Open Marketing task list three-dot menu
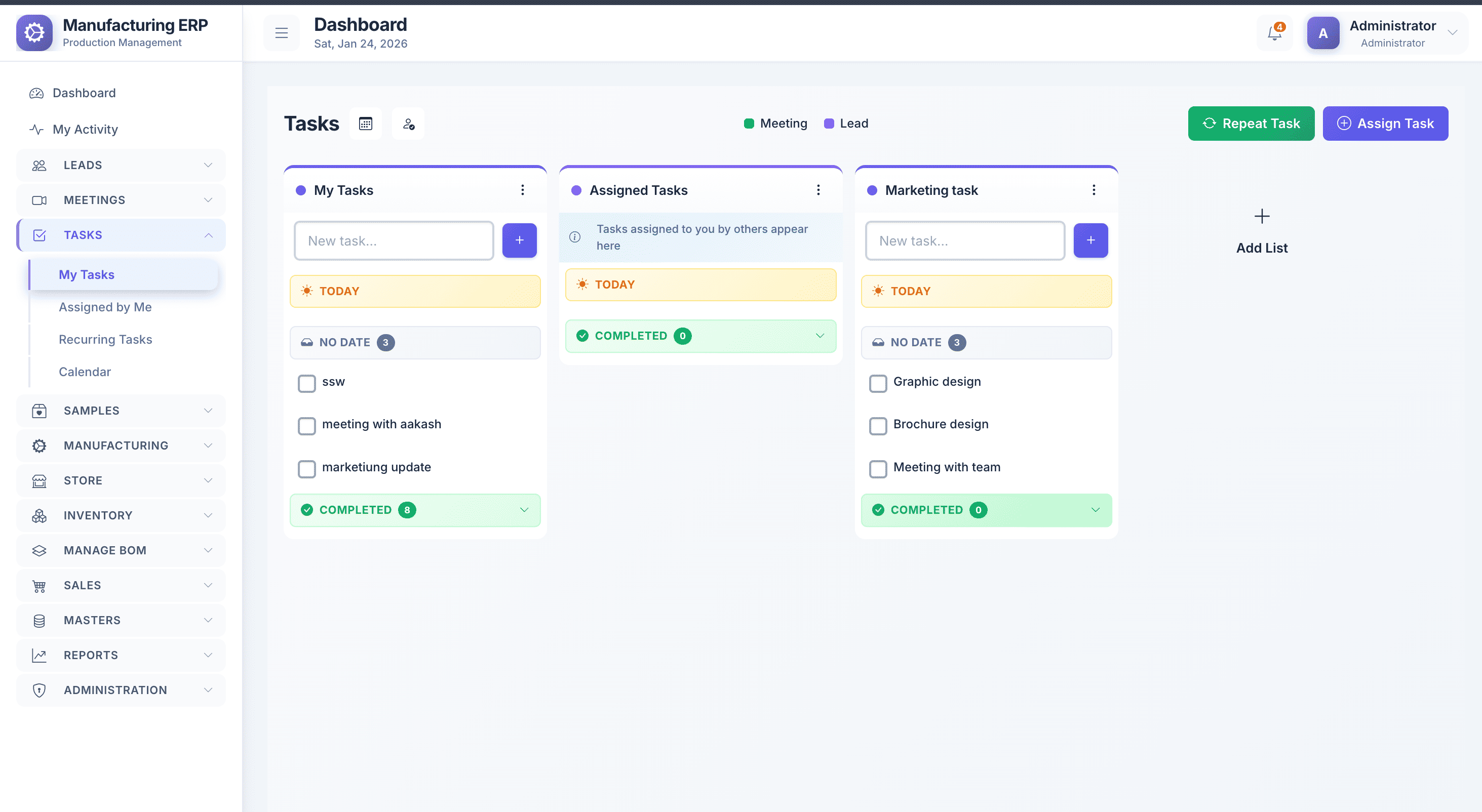This screenshot has width=1482, height=812. (1094, 190)
